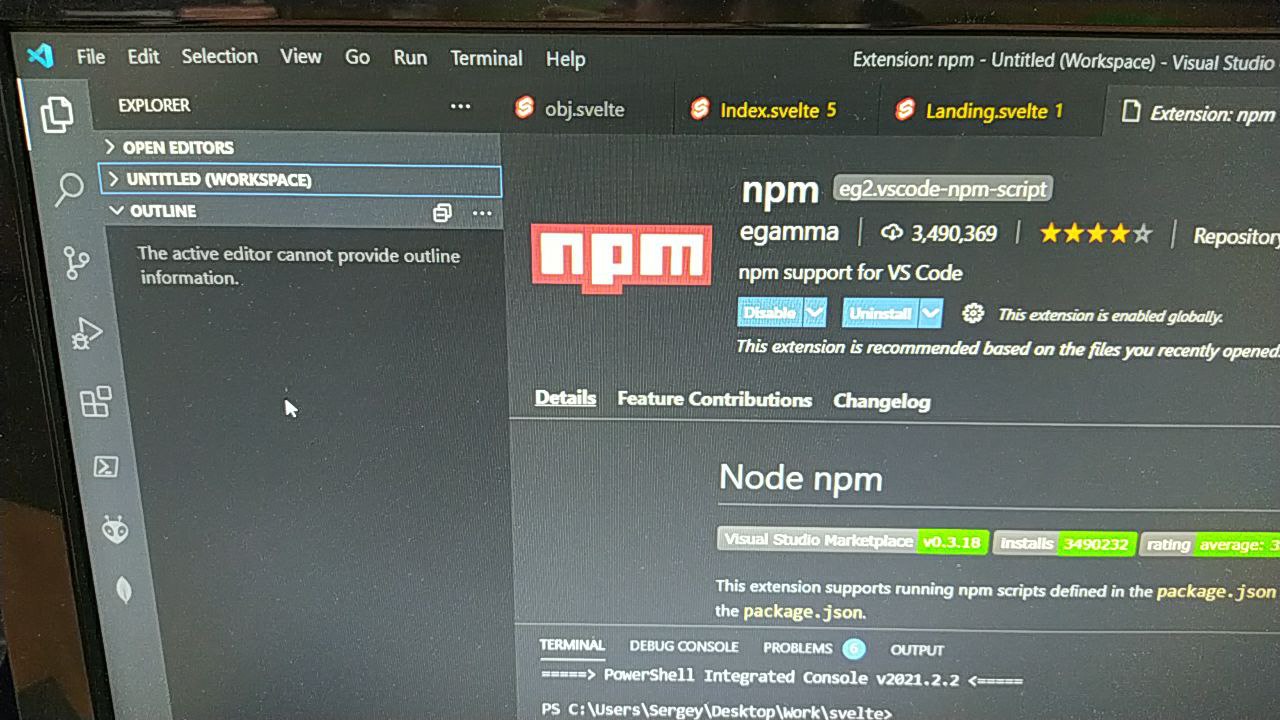1280x720 pixels.
Task: Open the Disable dropdown arrow
Action: pos(815,313)
